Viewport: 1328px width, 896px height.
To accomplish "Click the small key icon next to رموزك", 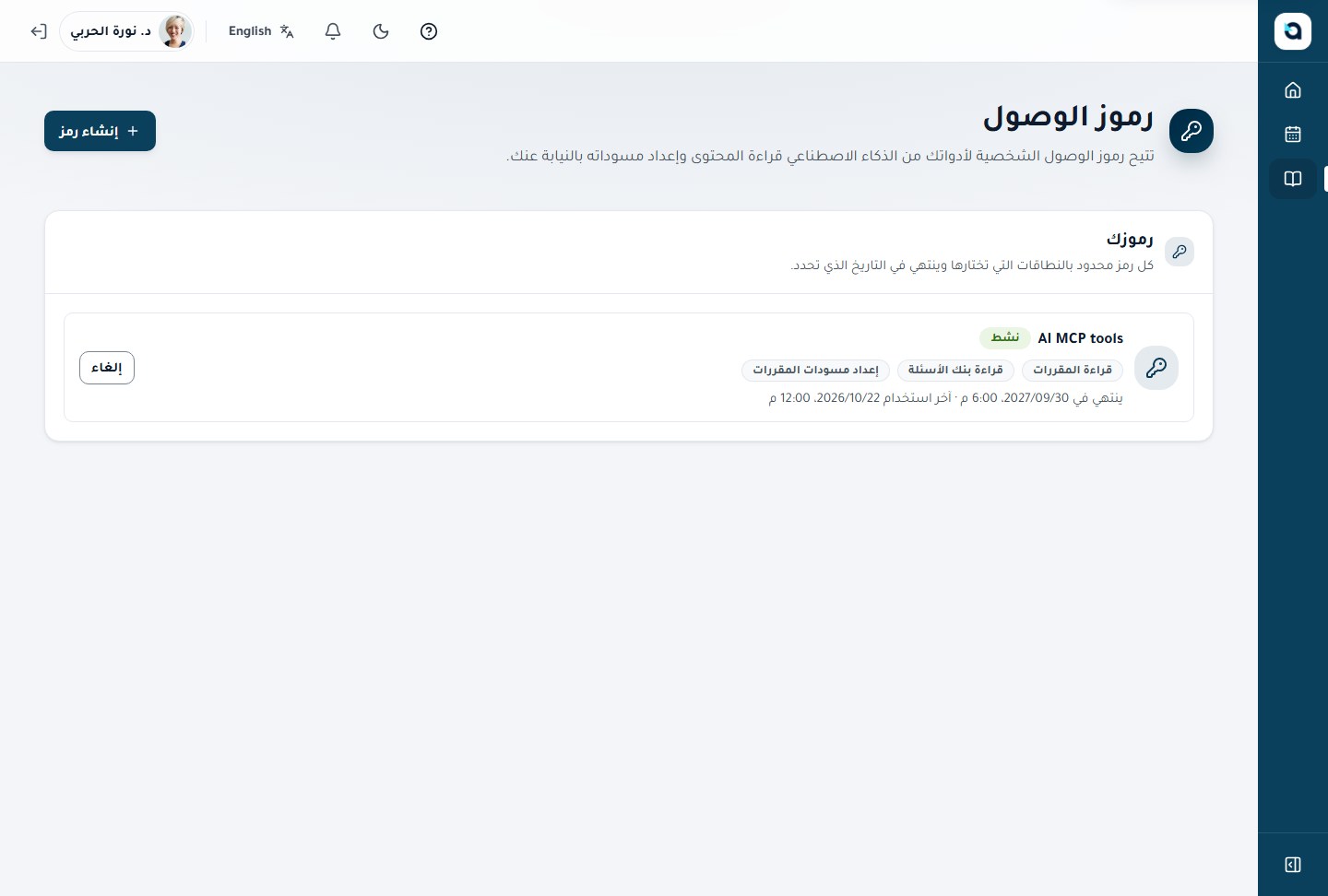I will 1180,252.
